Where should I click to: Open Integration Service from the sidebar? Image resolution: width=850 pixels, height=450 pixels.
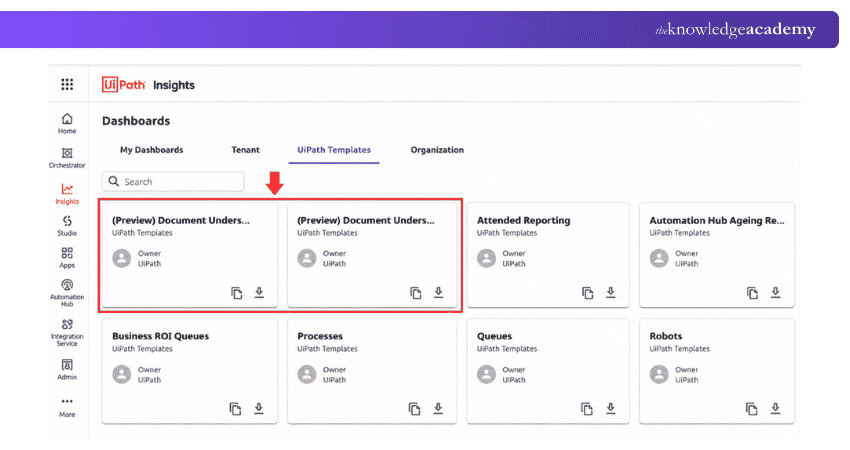coord(67,332)
